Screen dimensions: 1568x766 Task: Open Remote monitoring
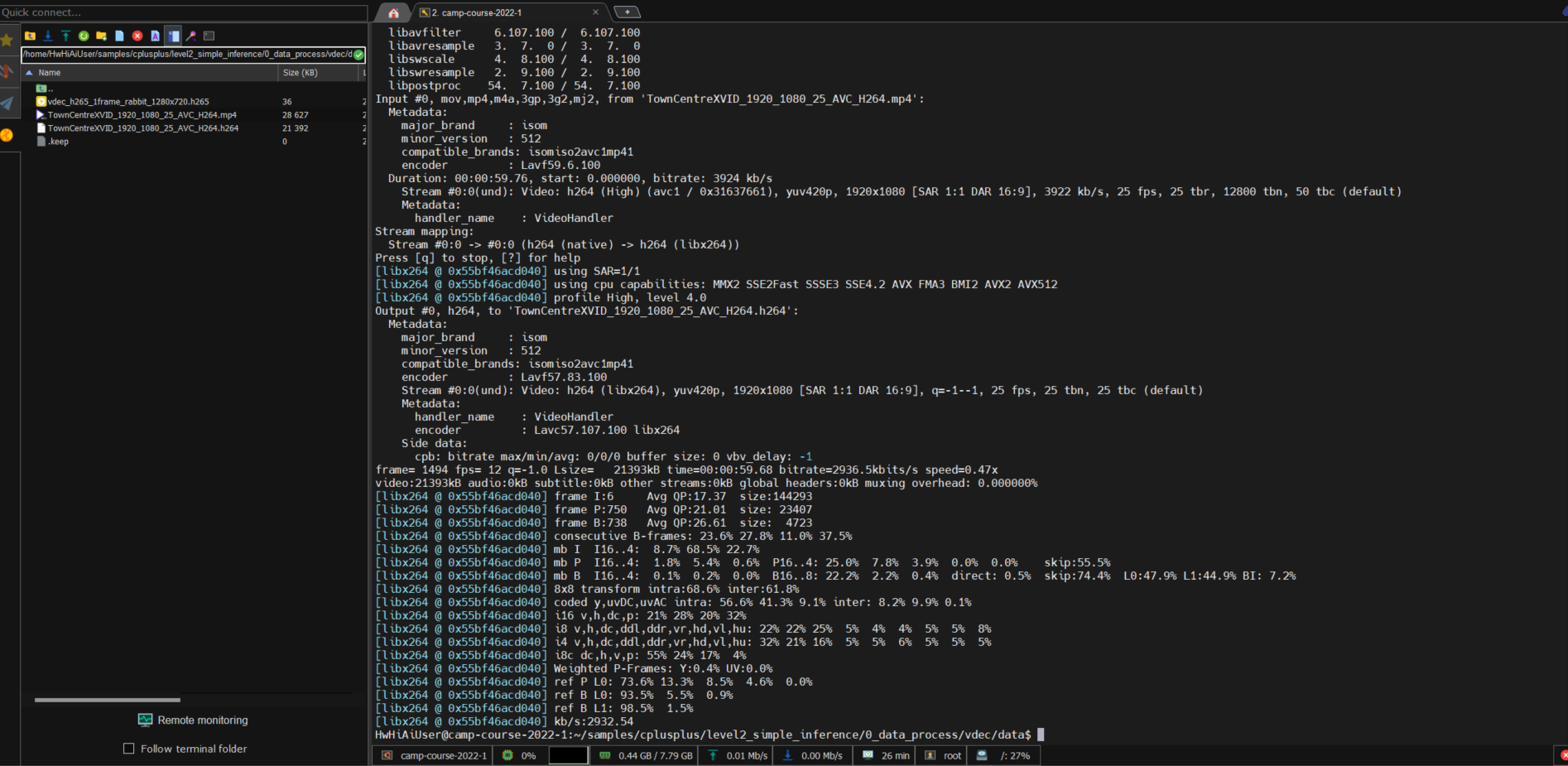(x=193, y=720)
